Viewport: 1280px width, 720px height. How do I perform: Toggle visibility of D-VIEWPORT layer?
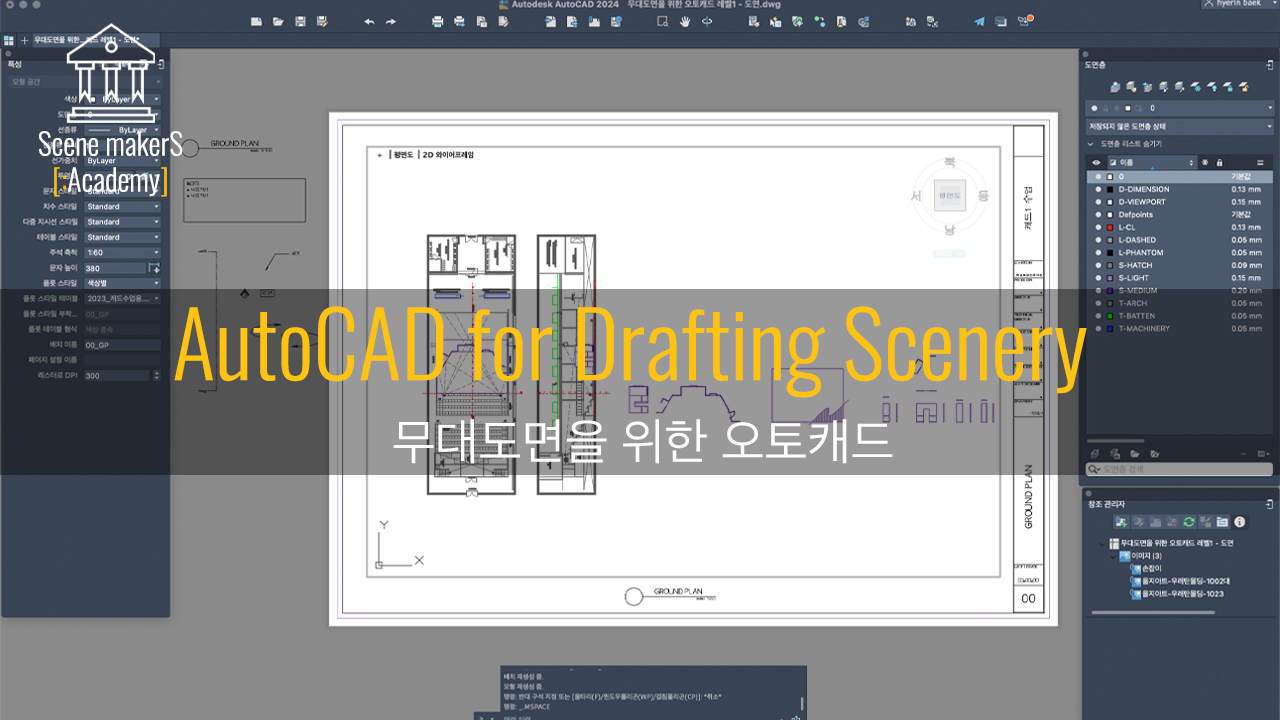pos(1098,202)
